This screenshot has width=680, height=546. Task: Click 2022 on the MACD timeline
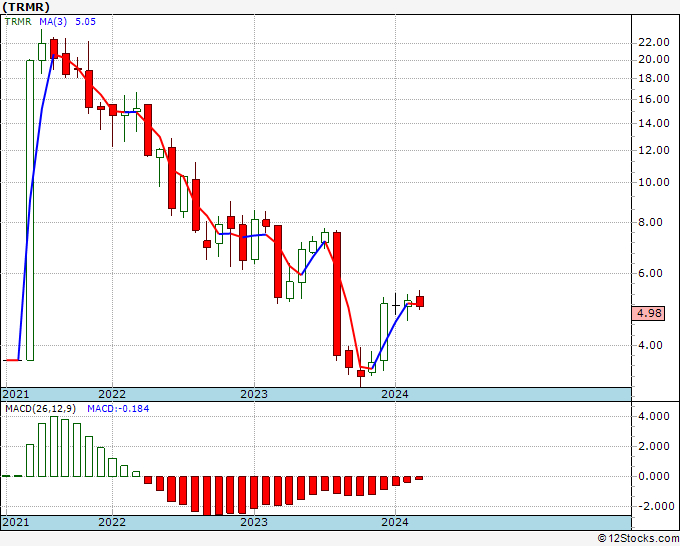[x=112, y=522]
